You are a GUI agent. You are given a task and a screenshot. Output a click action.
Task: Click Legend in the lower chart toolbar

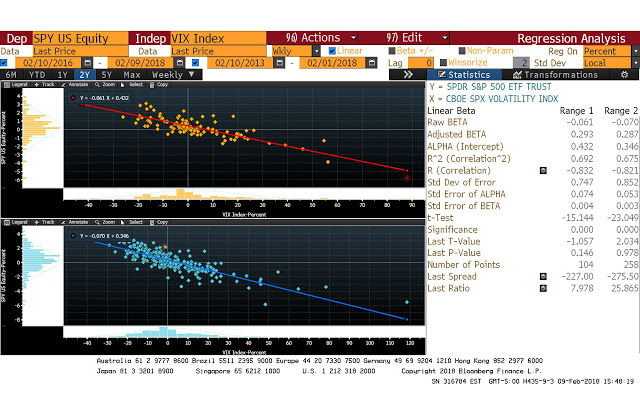(x=16, y=222)
